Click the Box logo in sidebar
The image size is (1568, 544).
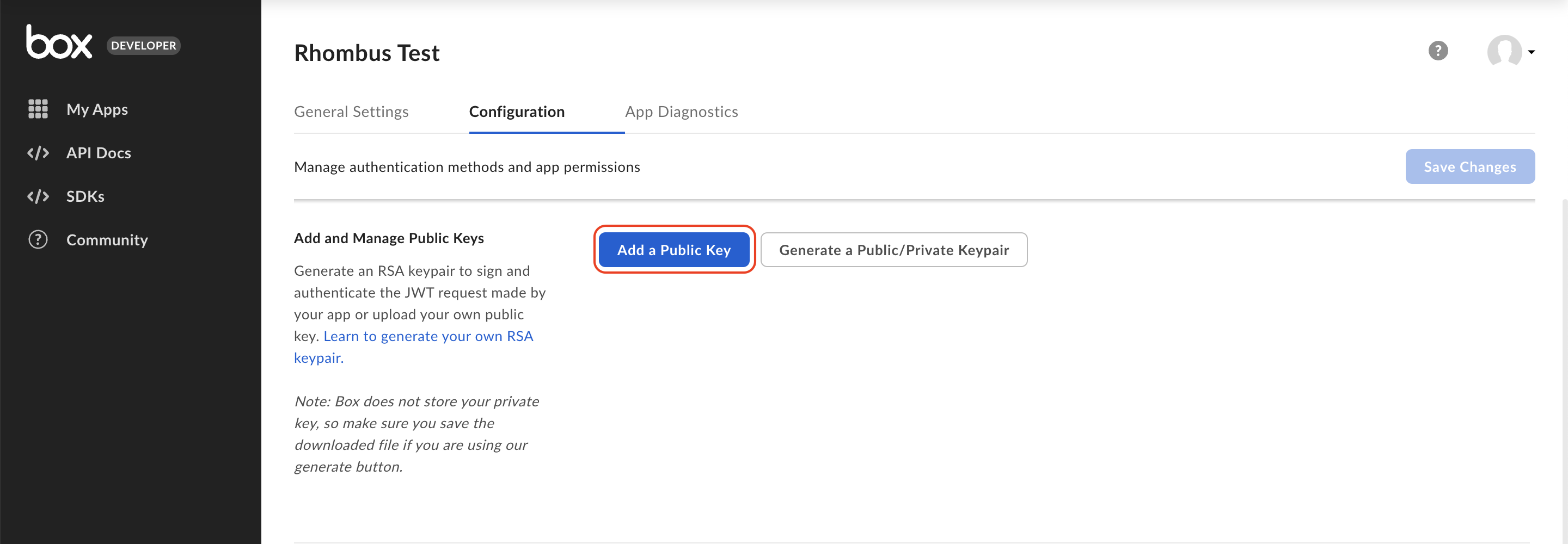coord(59,42)
